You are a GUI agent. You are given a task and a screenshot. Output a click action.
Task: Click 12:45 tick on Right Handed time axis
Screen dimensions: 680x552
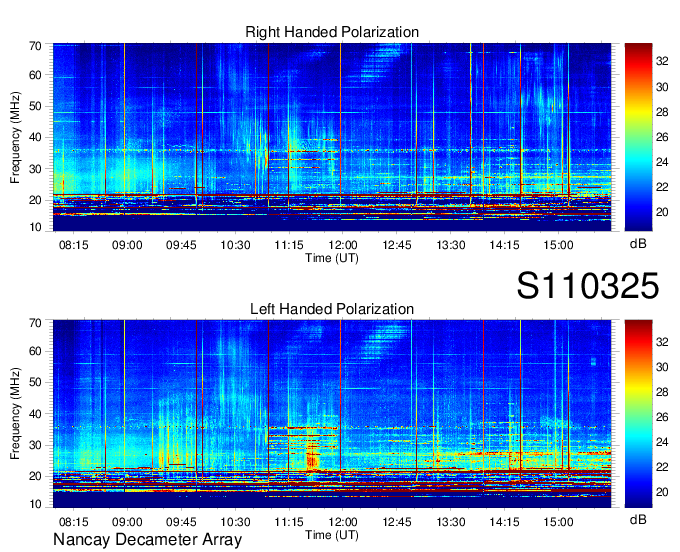point(396,245)
